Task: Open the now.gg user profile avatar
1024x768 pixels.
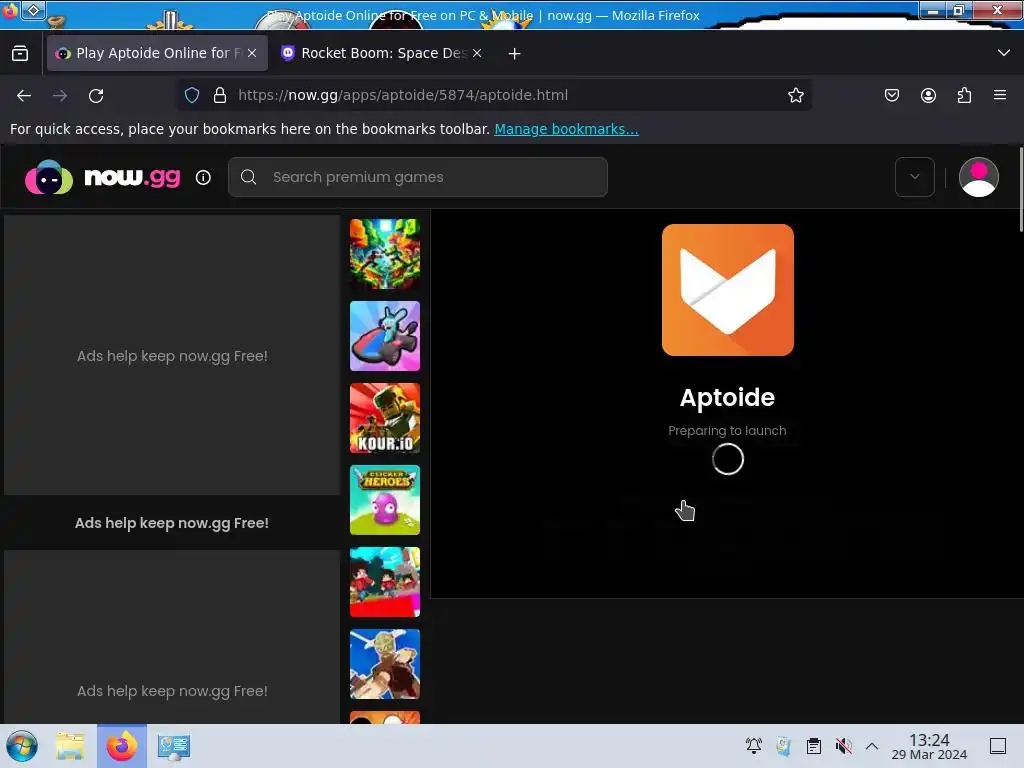Action: tap(978, 177)
